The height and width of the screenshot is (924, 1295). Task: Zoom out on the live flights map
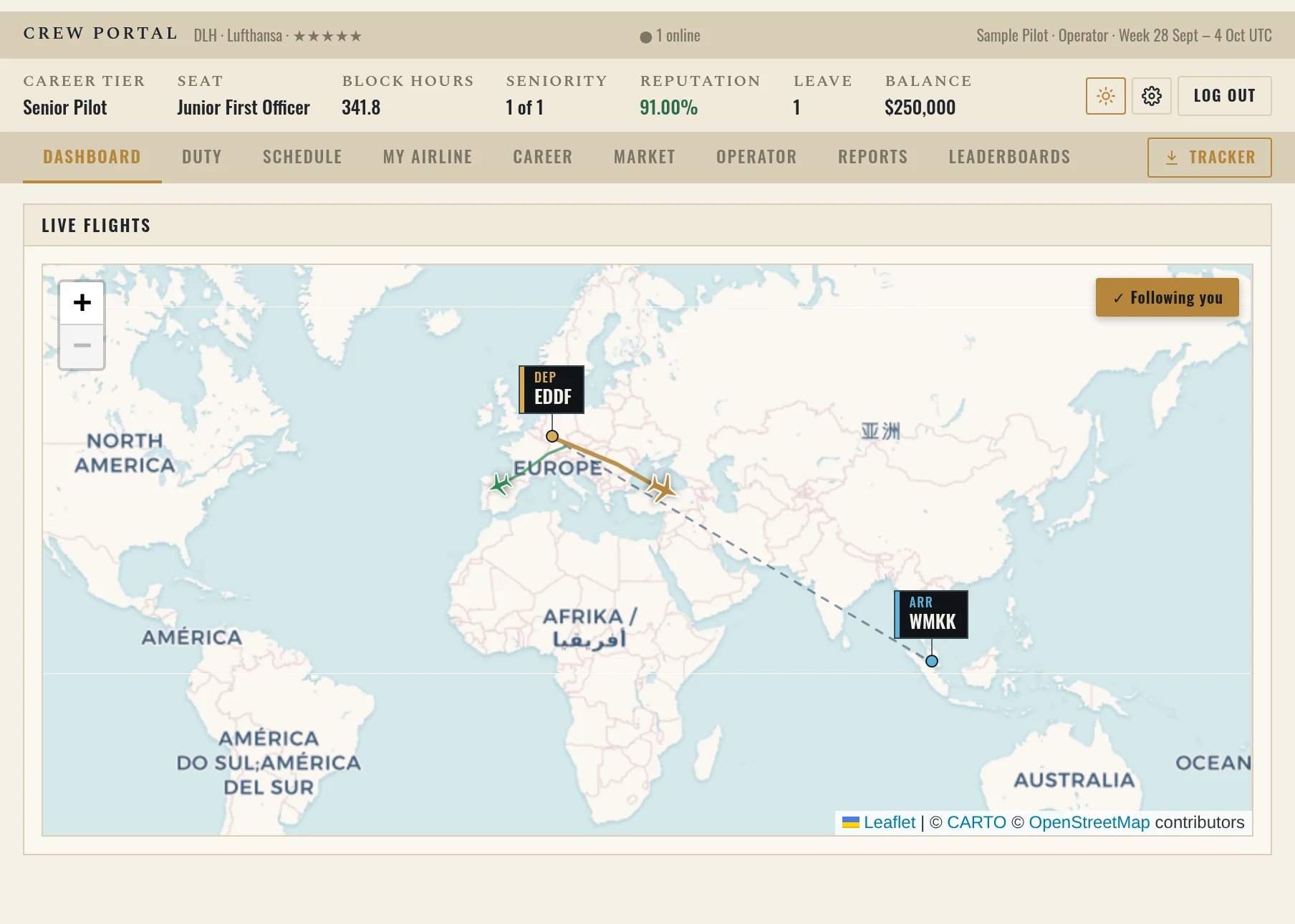[82, 346]
